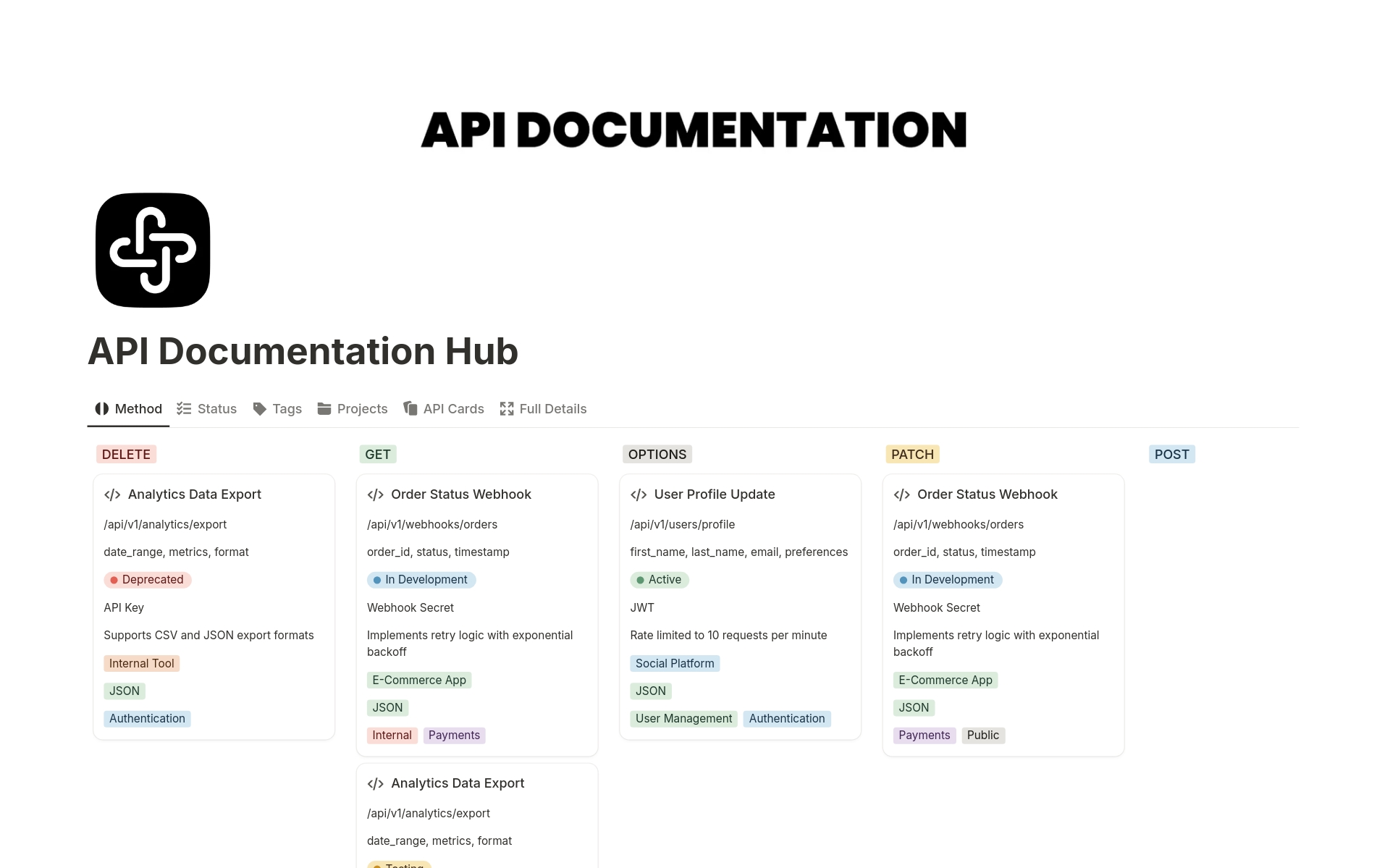Click the Social Platform project tag
Image resolution: width=1390 pixels, height=868 pixels.
pos(674,663)
